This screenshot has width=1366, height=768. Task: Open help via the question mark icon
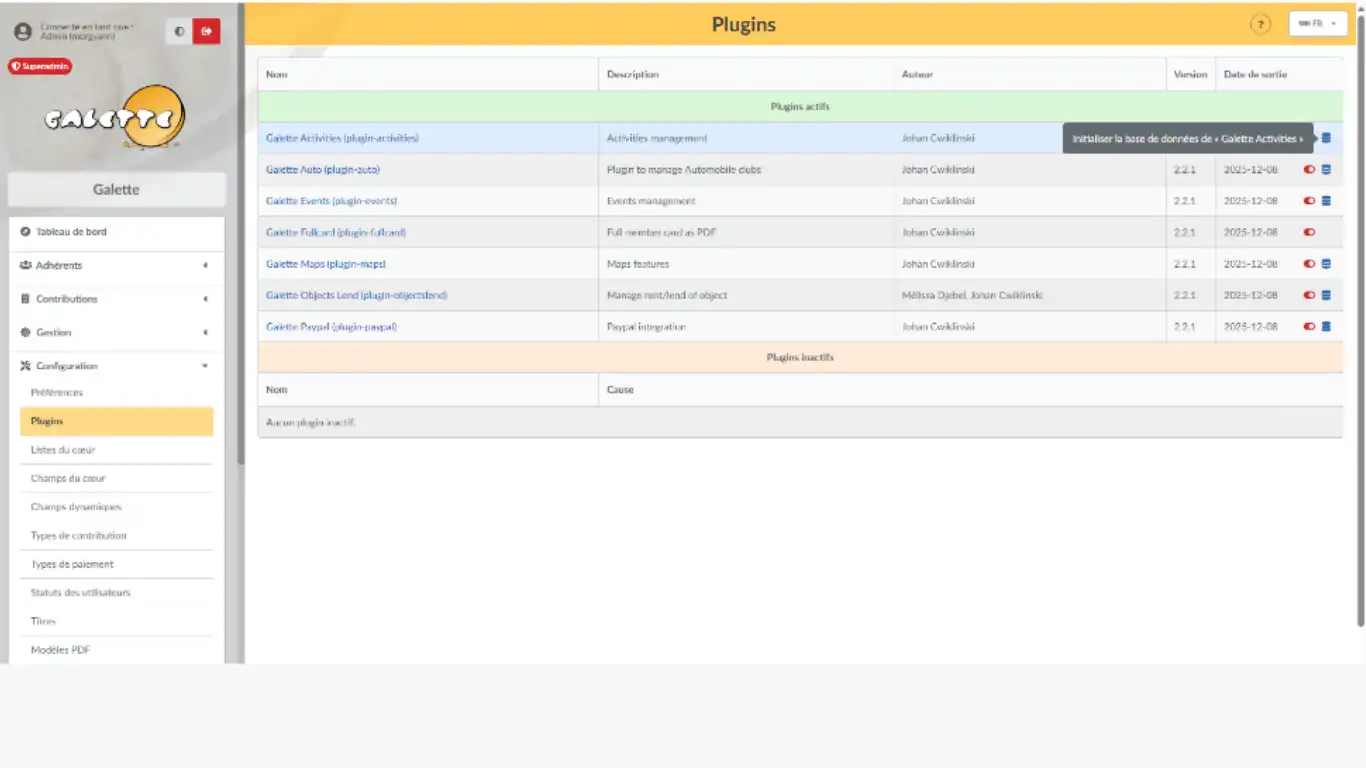(1260, 24)
